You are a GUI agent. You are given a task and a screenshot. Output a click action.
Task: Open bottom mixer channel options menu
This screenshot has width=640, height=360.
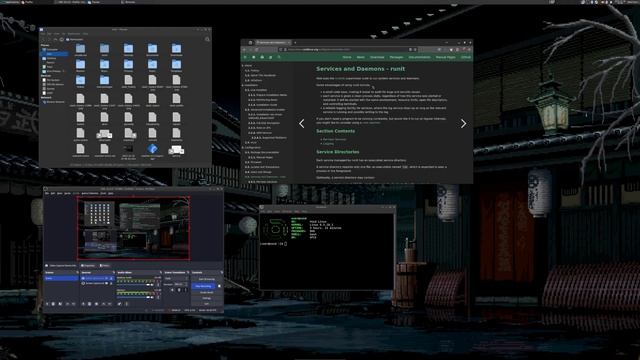[158, 297]
